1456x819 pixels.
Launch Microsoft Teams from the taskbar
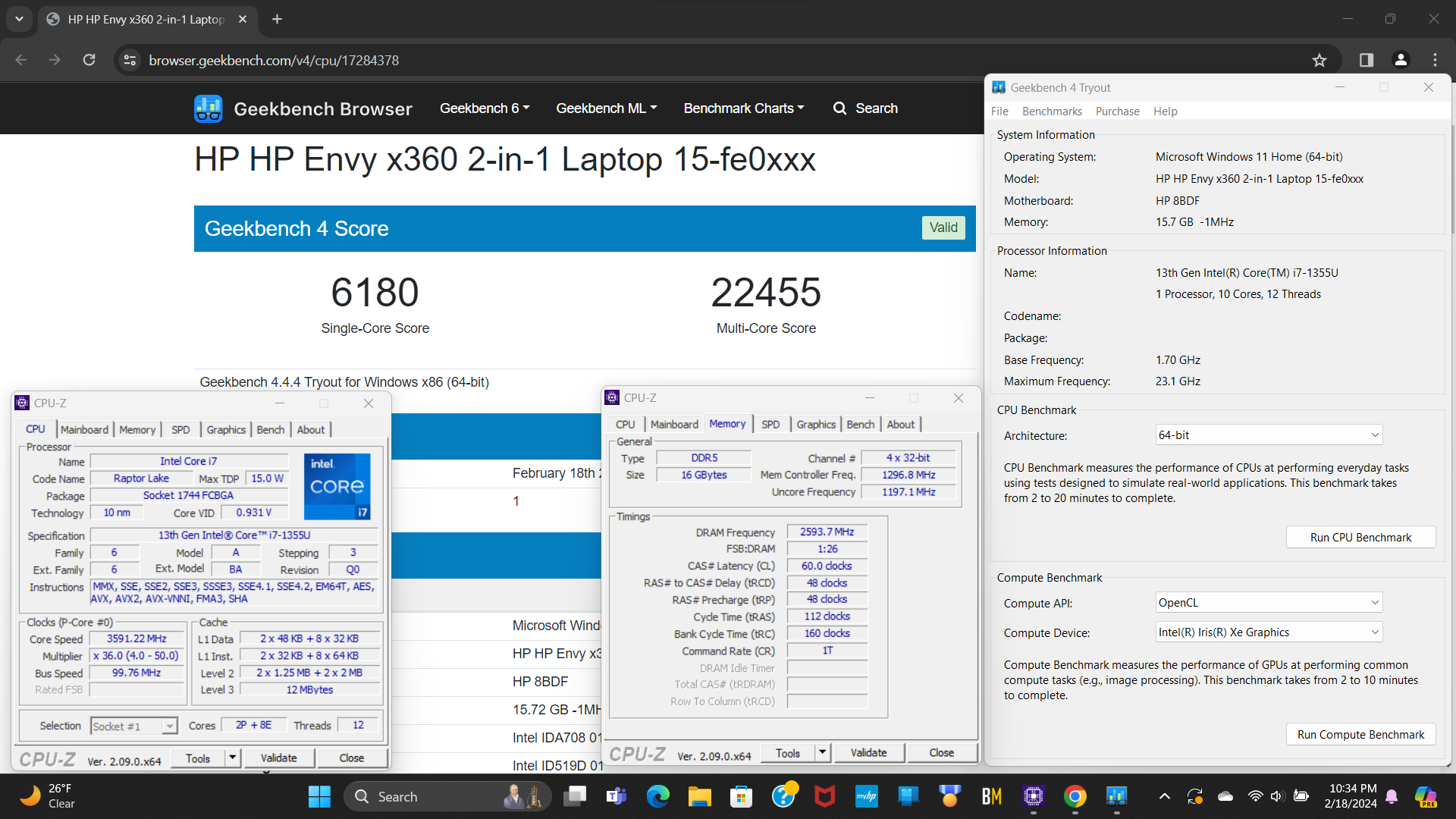(616, 796)
